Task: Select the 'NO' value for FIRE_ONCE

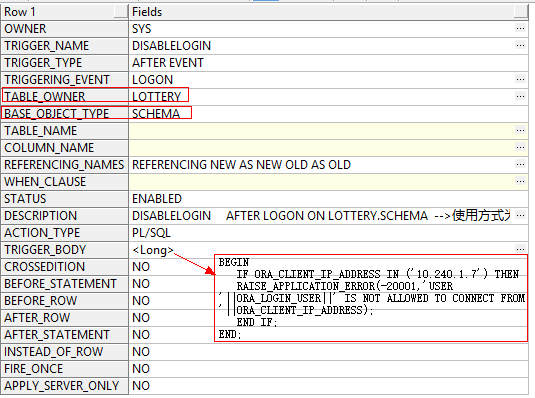Action: [x=141, y=369]
